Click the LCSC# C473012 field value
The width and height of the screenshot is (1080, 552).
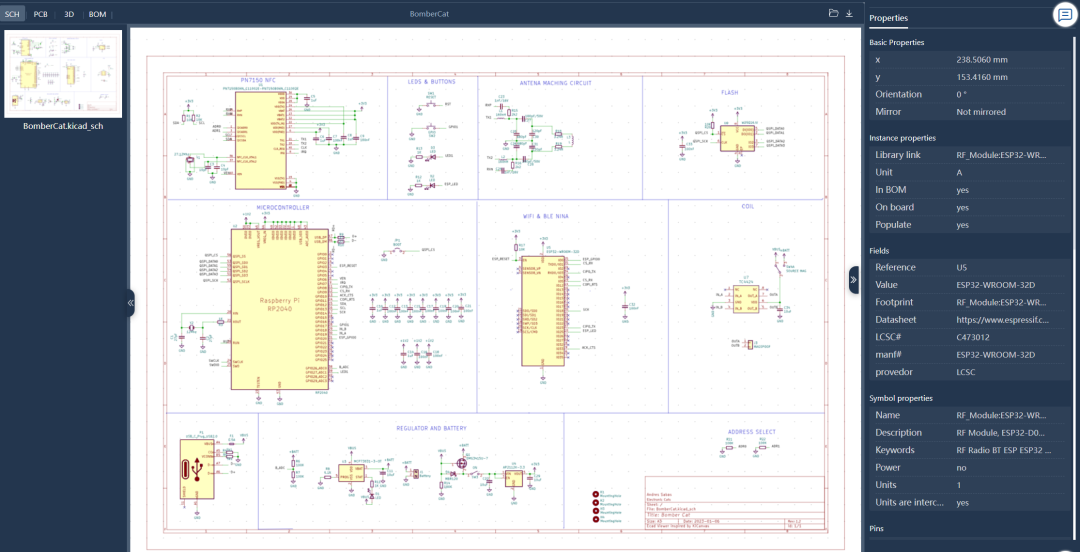point(975,338)
